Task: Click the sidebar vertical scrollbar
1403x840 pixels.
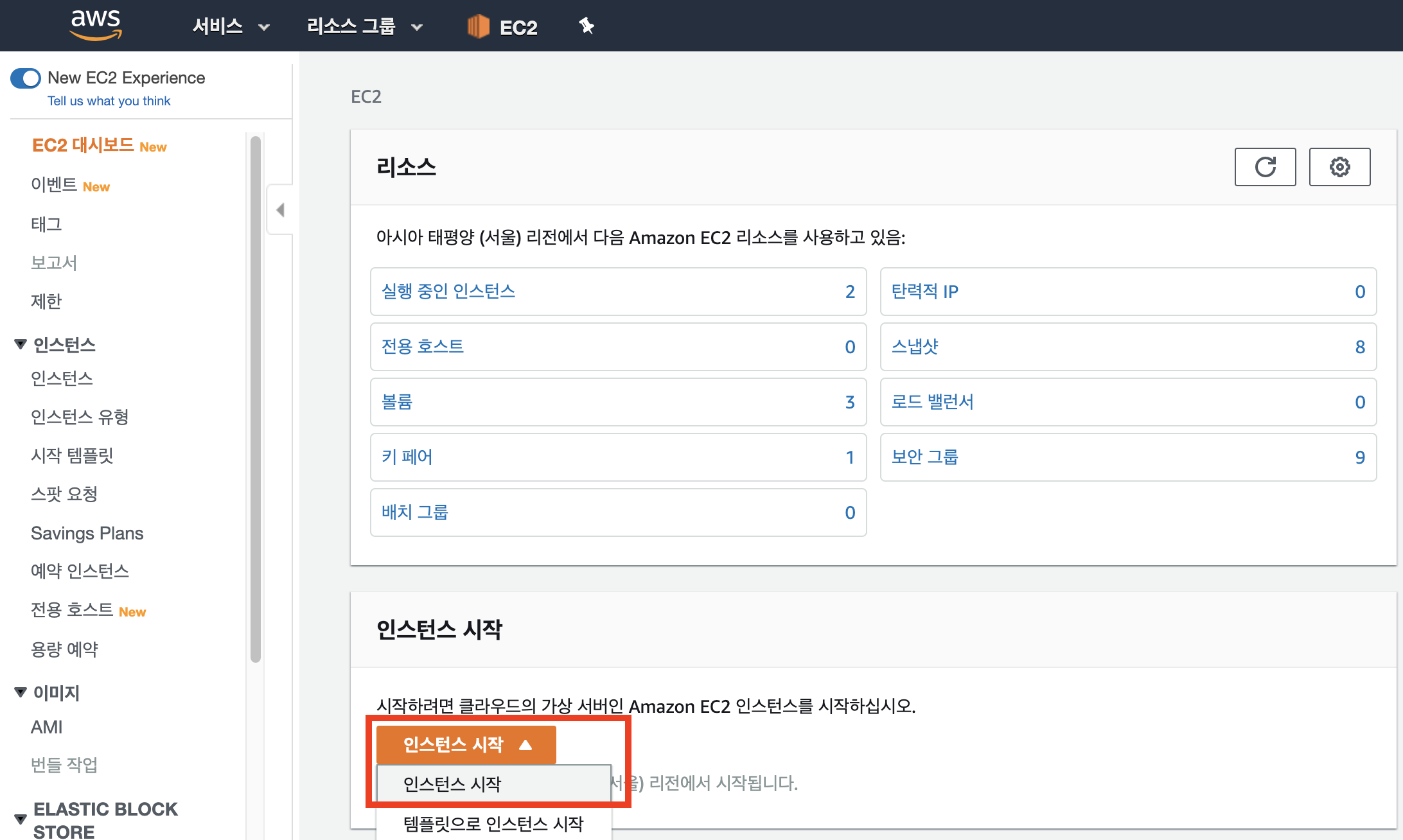Action: [x=256, y=398]
